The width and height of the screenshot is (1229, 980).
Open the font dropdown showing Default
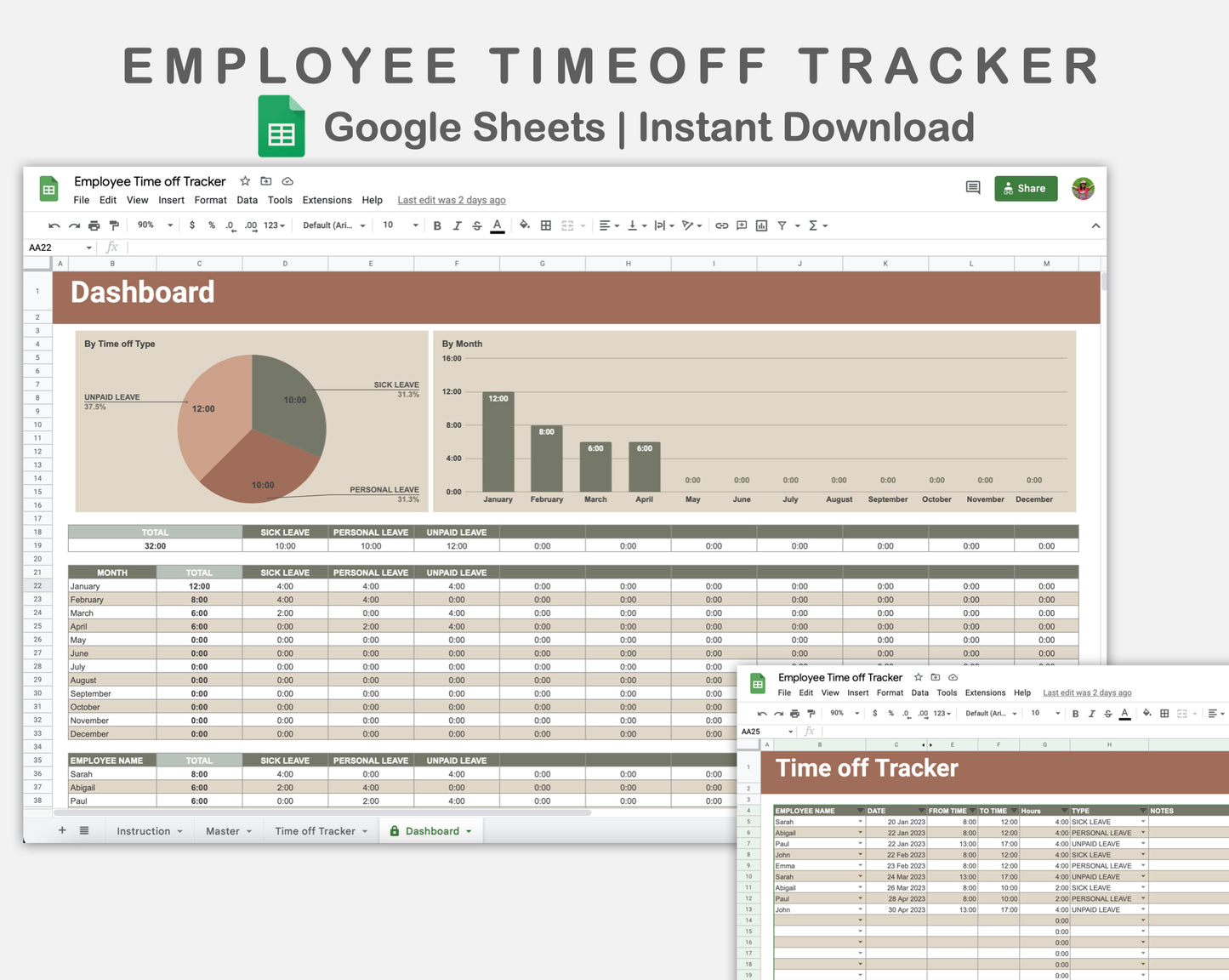coord(332,225)
